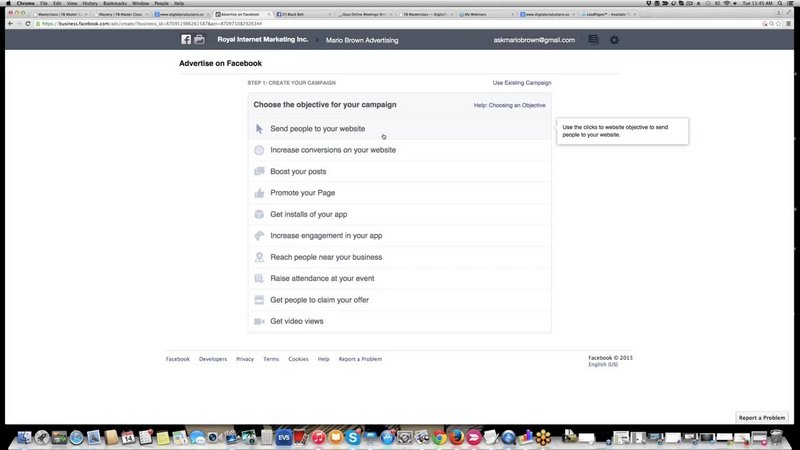
Task: Open the Chrome hamburger menu icon
Action: (788, 23)
